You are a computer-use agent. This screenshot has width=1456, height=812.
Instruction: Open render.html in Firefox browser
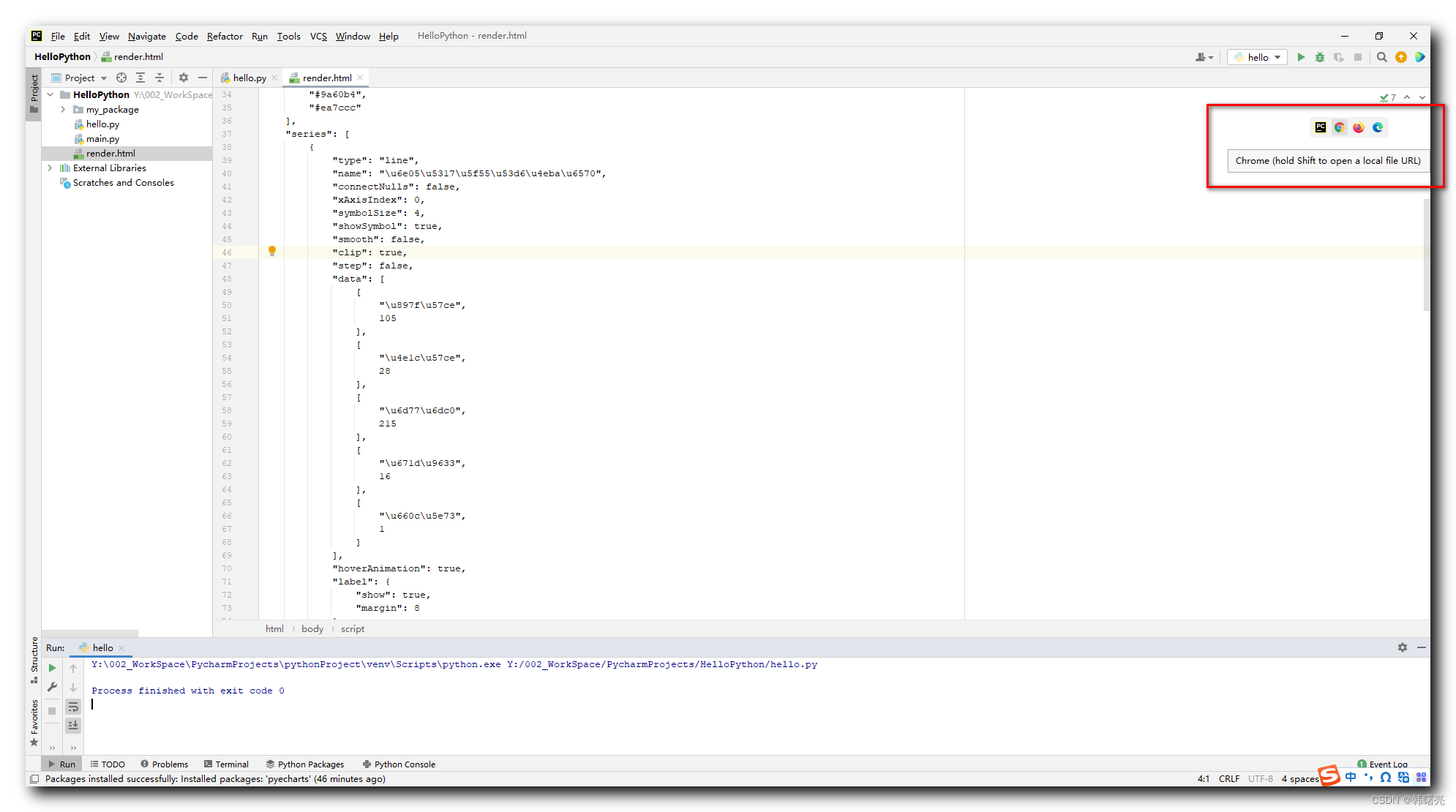pos(1359,127)
